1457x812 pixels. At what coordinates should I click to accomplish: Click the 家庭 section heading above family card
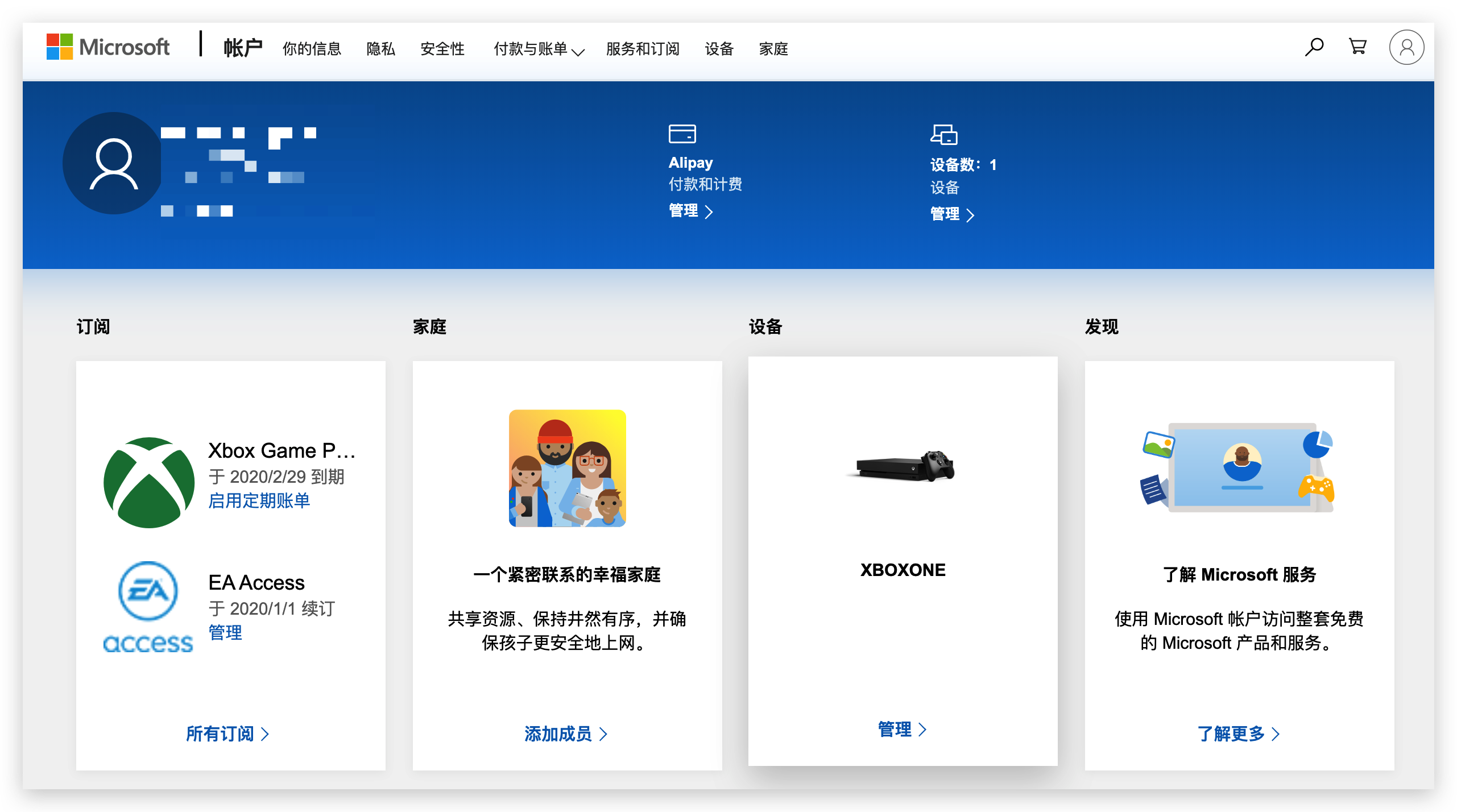click(429, 327)
